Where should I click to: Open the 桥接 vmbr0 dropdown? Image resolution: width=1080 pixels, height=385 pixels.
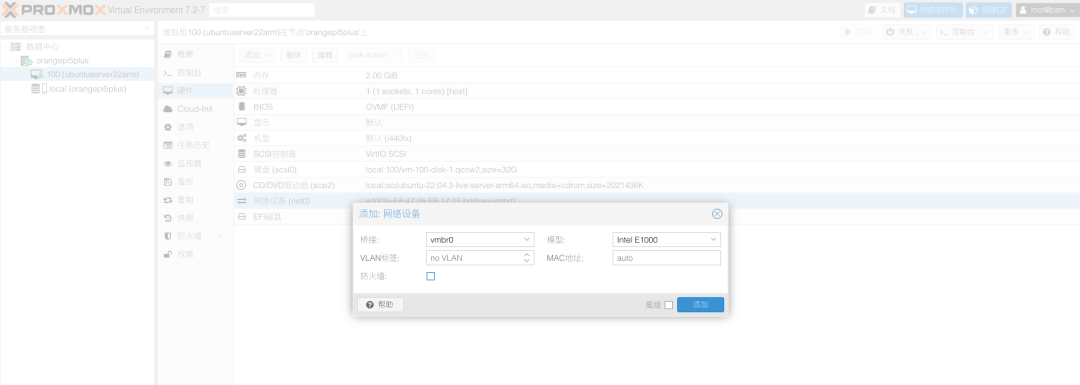point(527,240)
